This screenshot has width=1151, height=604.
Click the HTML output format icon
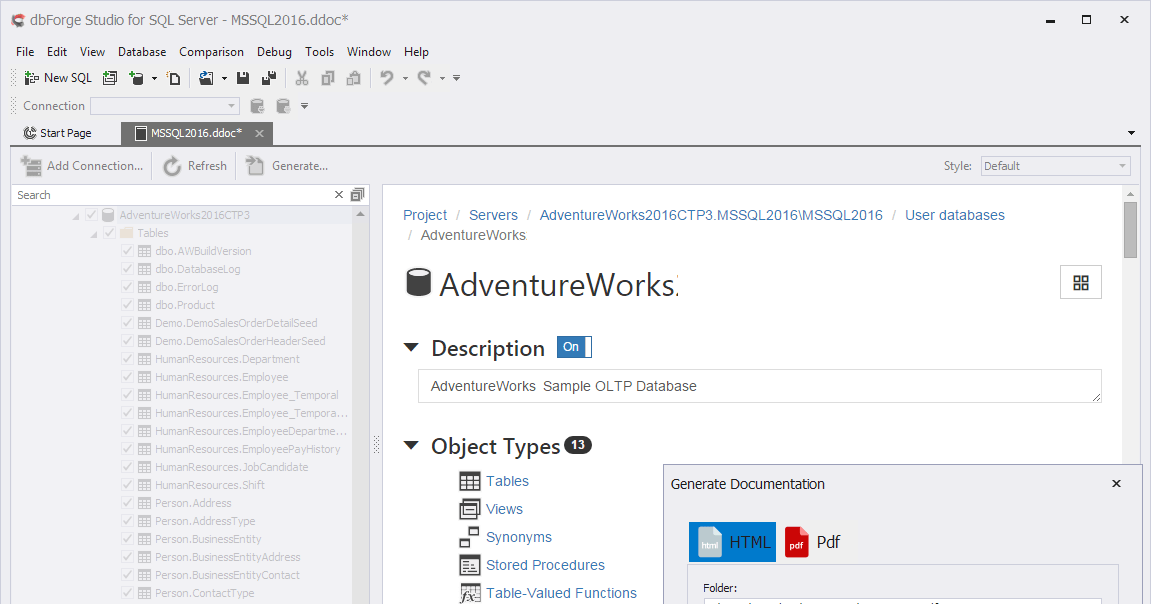coord(733,541)
